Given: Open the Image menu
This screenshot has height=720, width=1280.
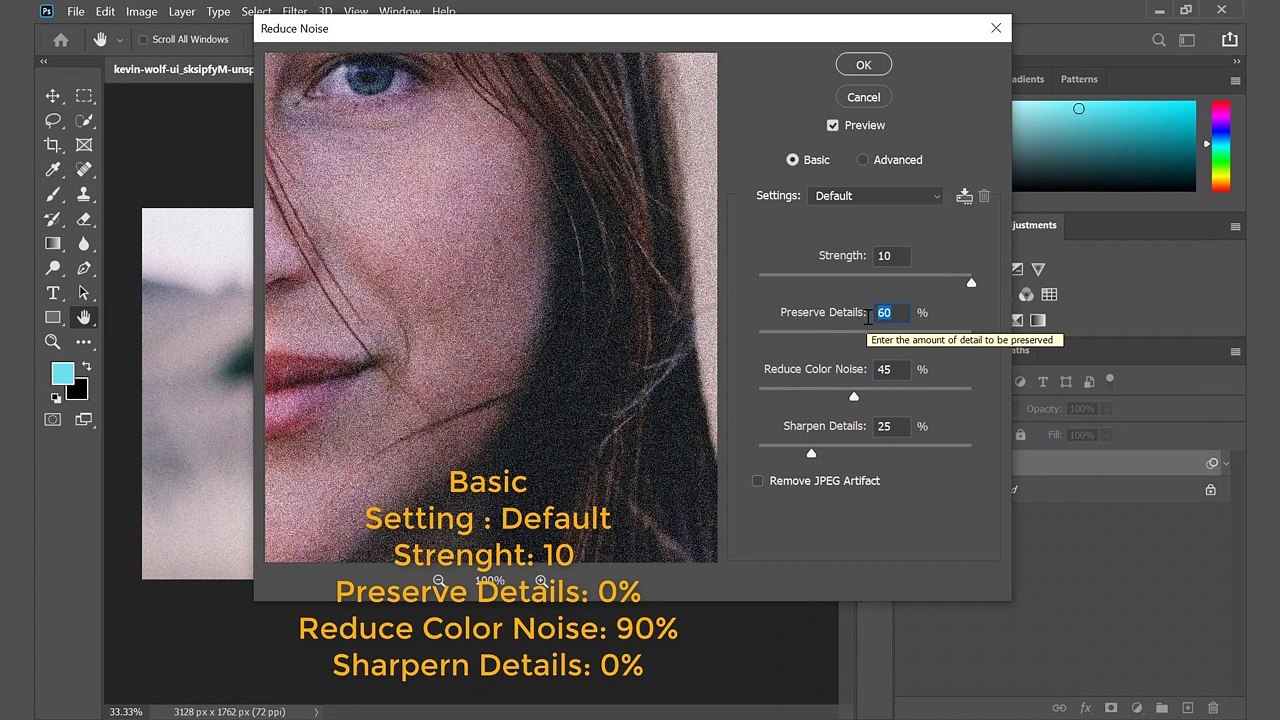Looking at the screenshot, I should (x=141, y=12).
